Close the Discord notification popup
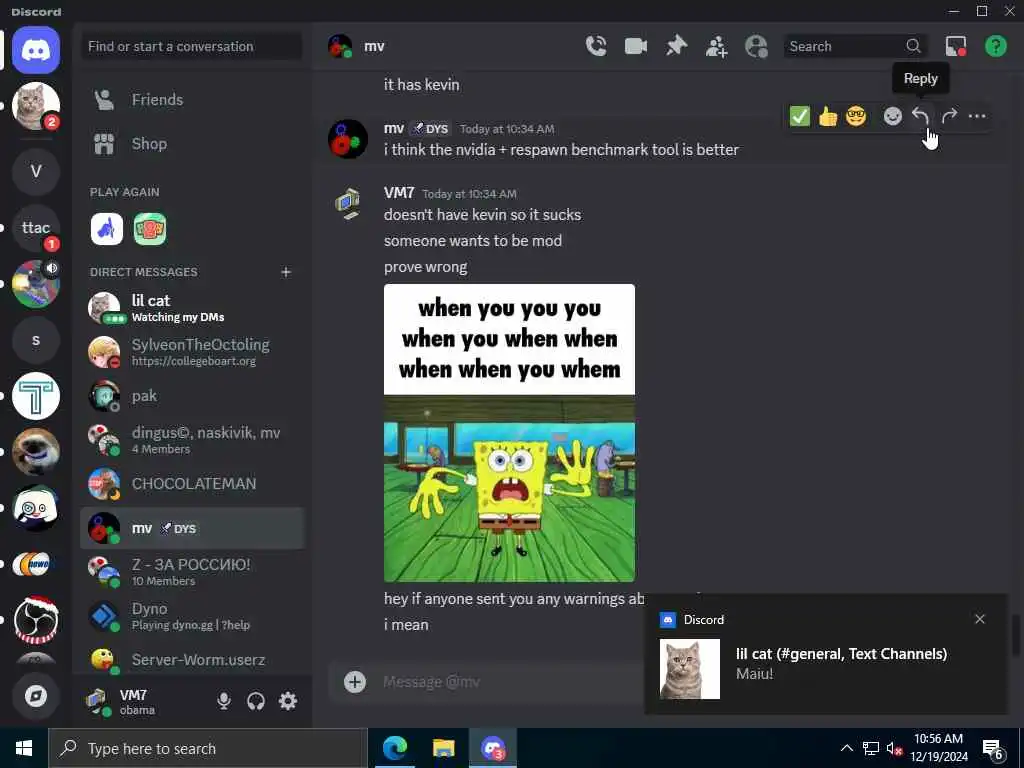The width and height of the screenshot is (1024, 768). [980, 619]
